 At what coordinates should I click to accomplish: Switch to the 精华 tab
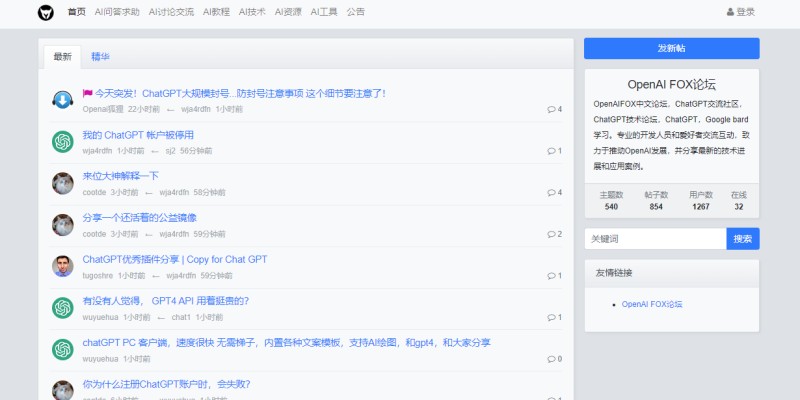tap(101, 57)
